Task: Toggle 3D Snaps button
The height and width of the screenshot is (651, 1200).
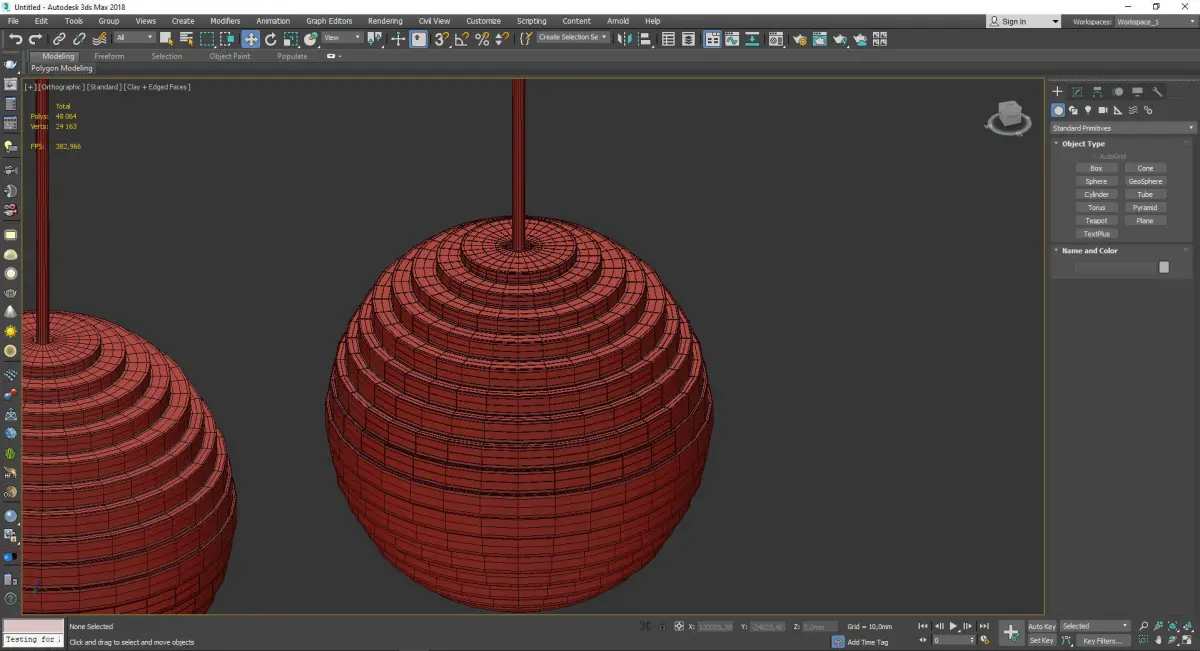Action: click(441, 39)
